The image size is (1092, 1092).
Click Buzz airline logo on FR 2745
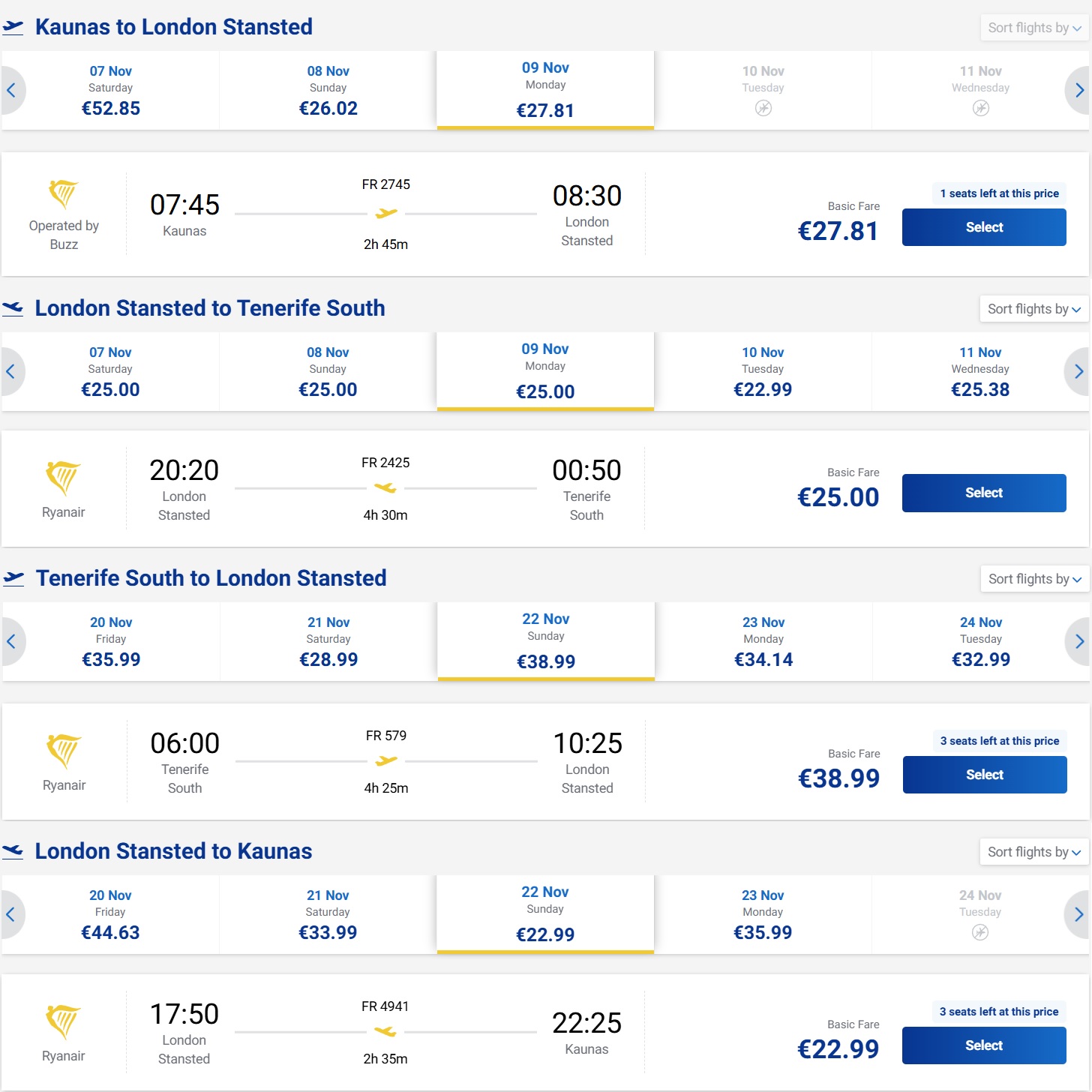(64, 195)
